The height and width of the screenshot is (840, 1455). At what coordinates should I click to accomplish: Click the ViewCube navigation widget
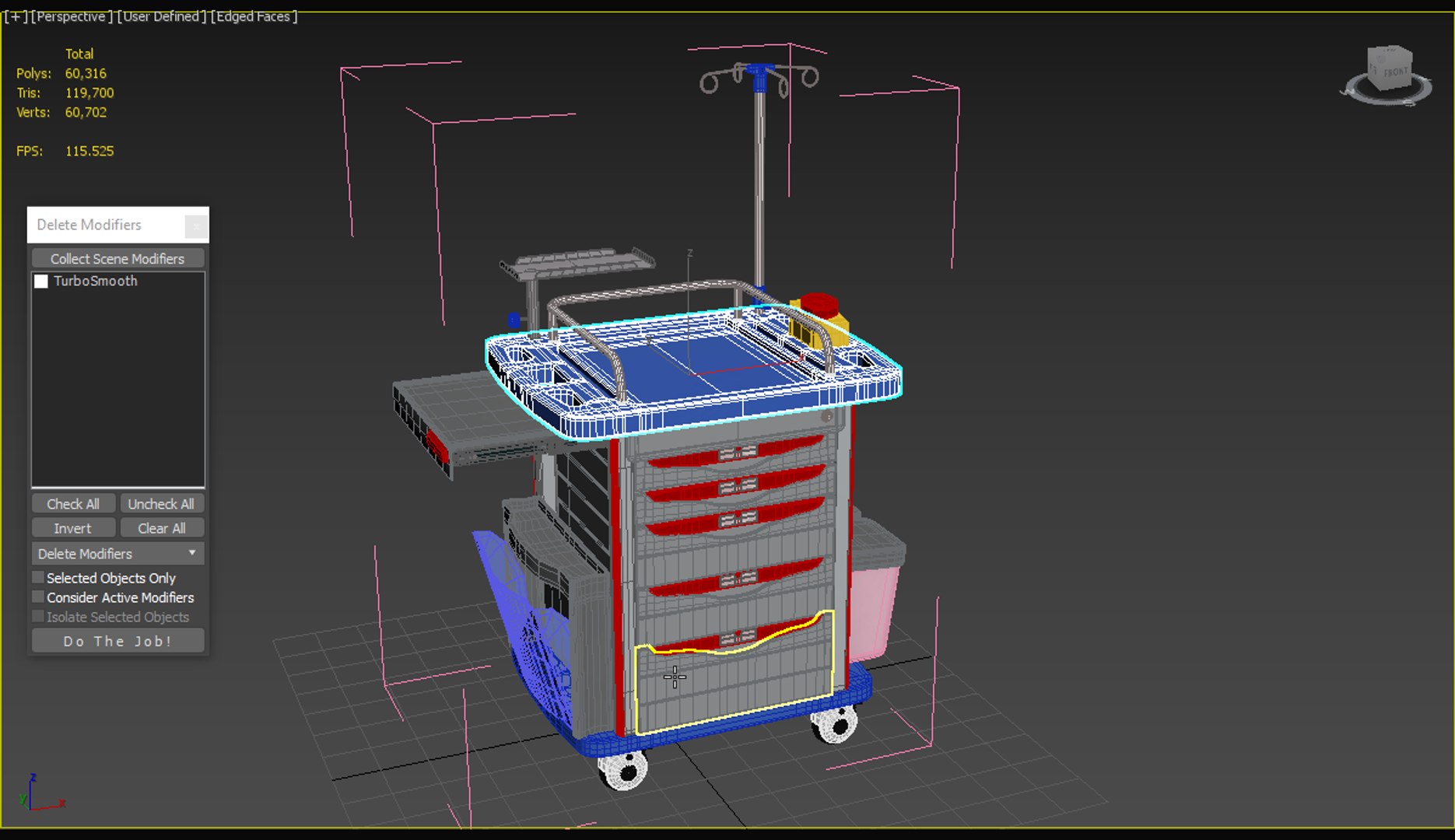click(x=1387, y=75)
